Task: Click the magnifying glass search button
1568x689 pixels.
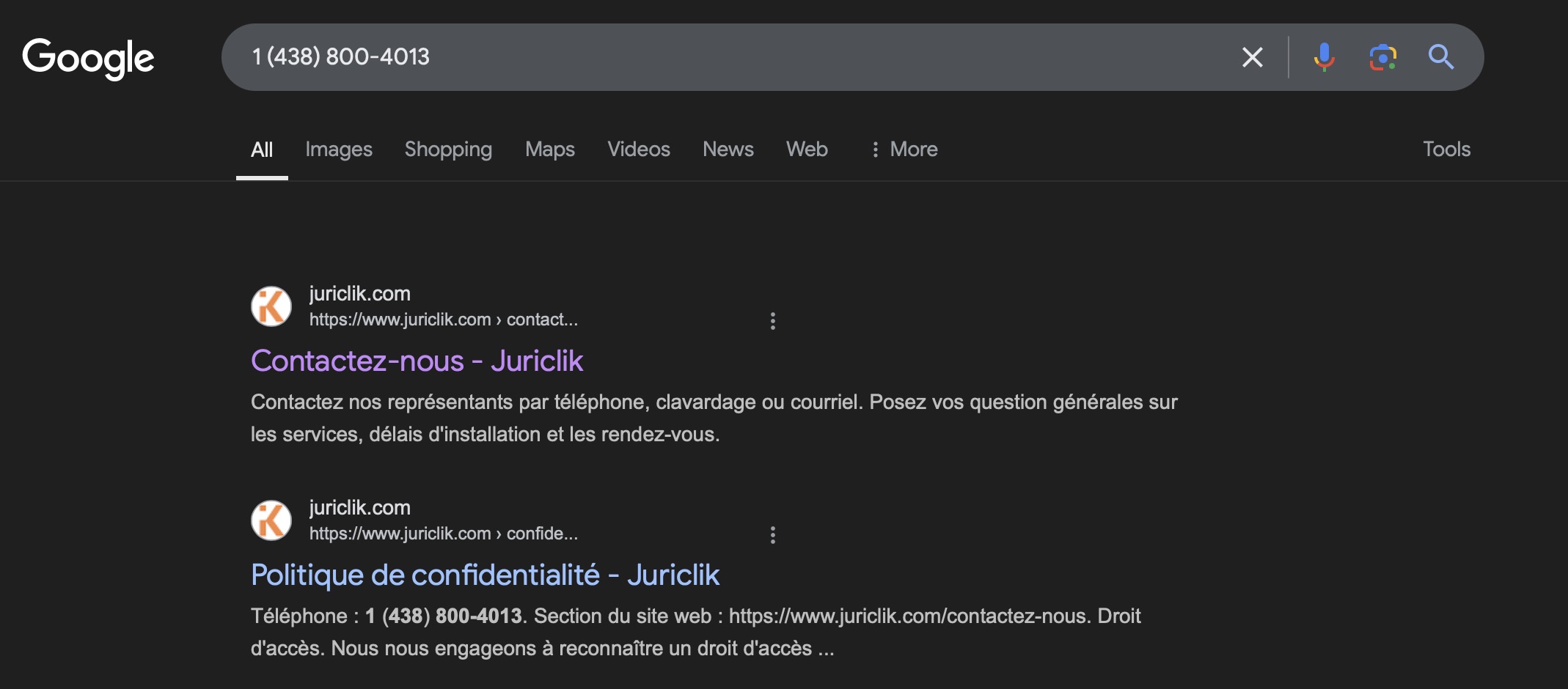Action: click(1440, 57)
